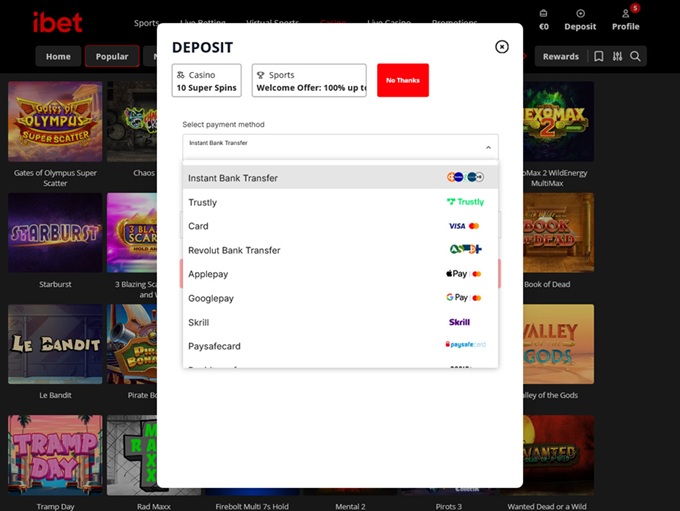Choose Instant Bank Transfer payment option
The image size is (680, 511).
[x=340, y=178]
